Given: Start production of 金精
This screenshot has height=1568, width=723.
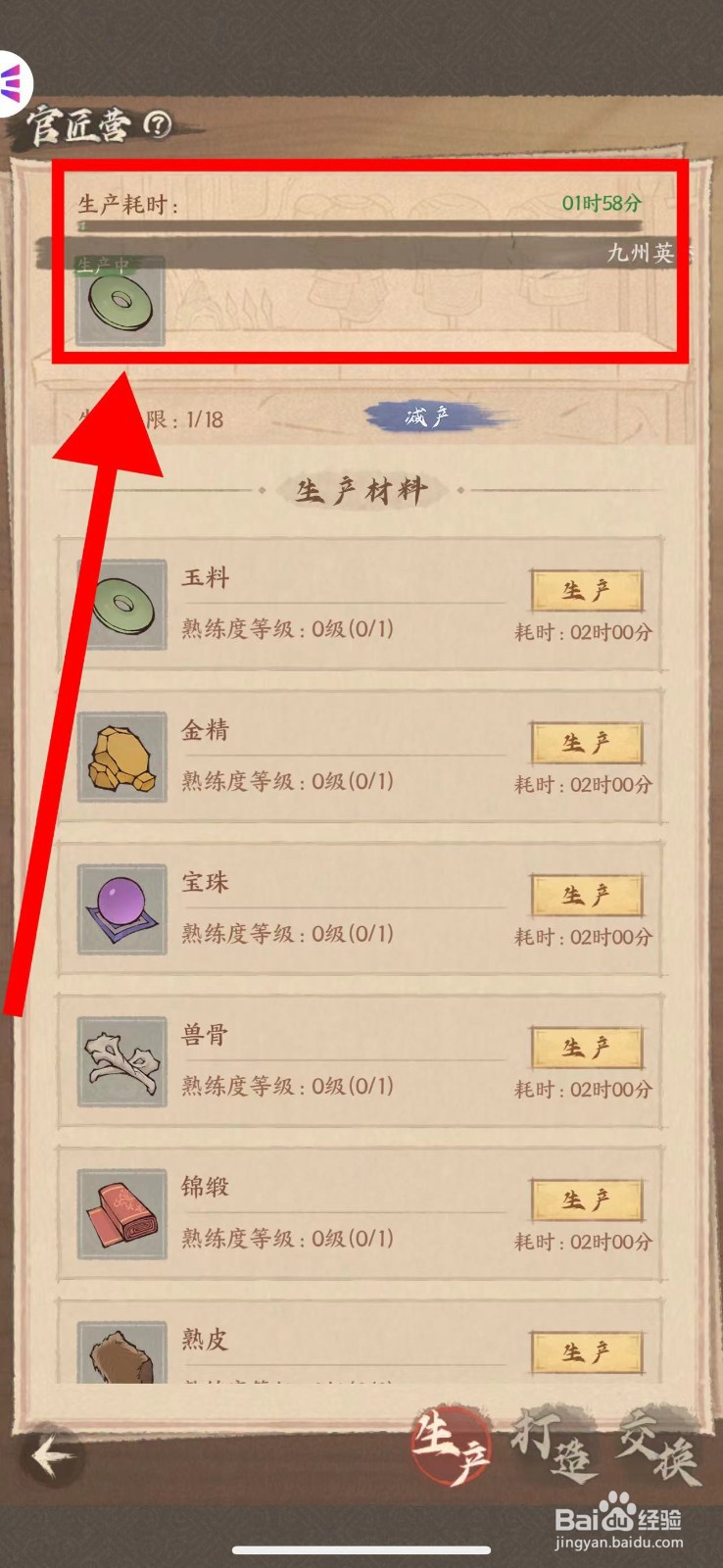Looking at the screenshot, I should pyautogui.click(x=586, y=743).
